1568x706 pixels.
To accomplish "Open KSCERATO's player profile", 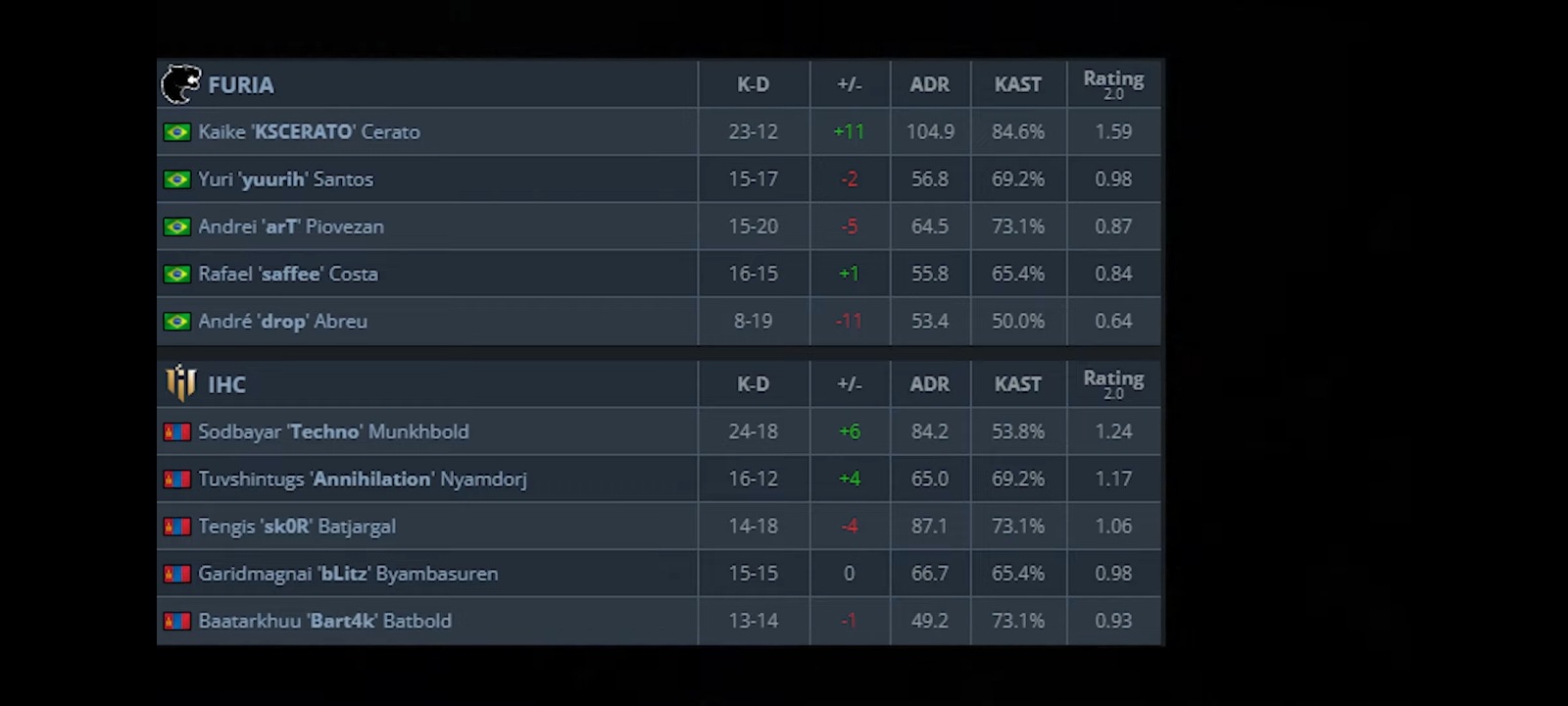I will (x=310, y=131).
